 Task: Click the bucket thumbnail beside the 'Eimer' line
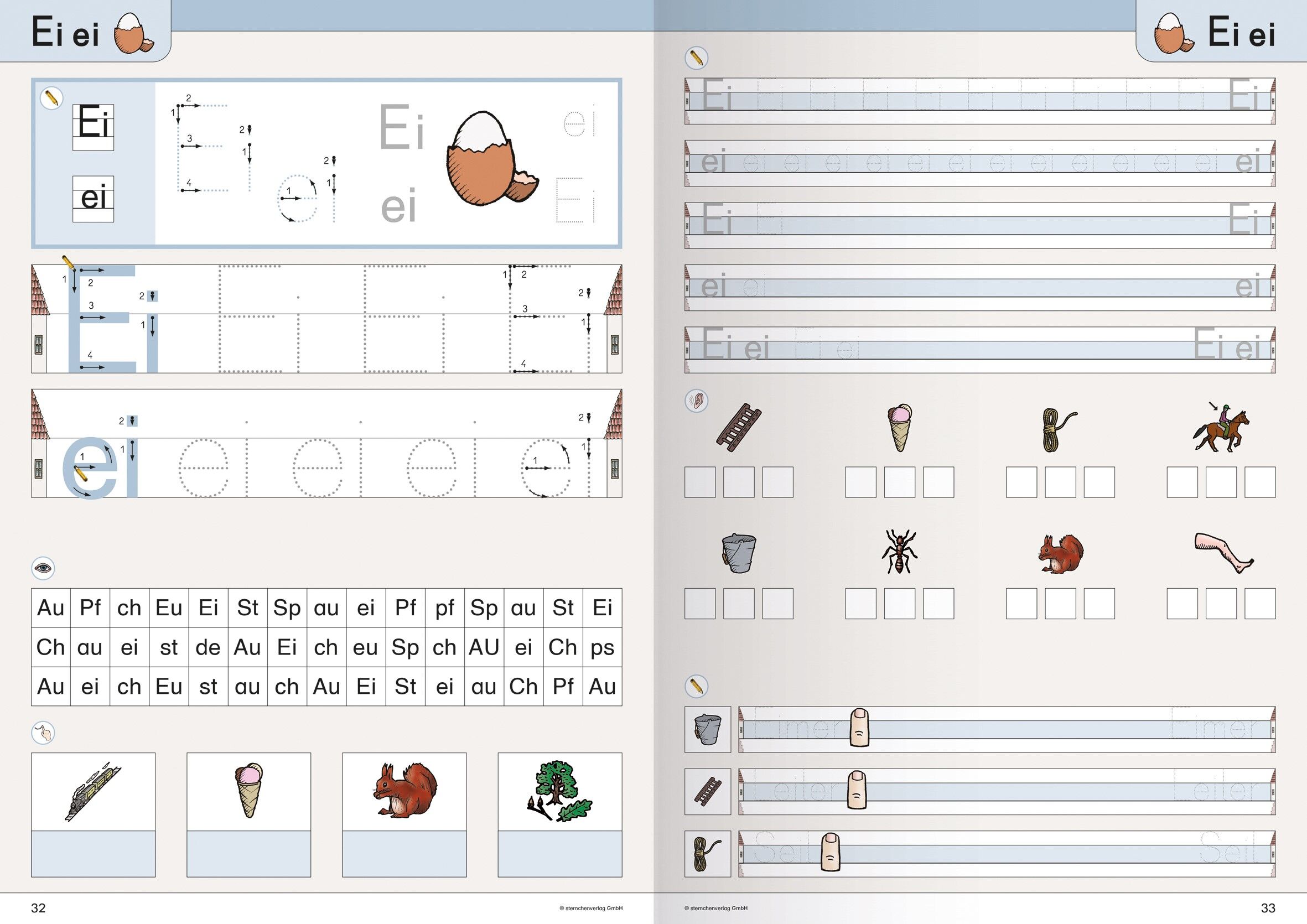tap(708, 730)
